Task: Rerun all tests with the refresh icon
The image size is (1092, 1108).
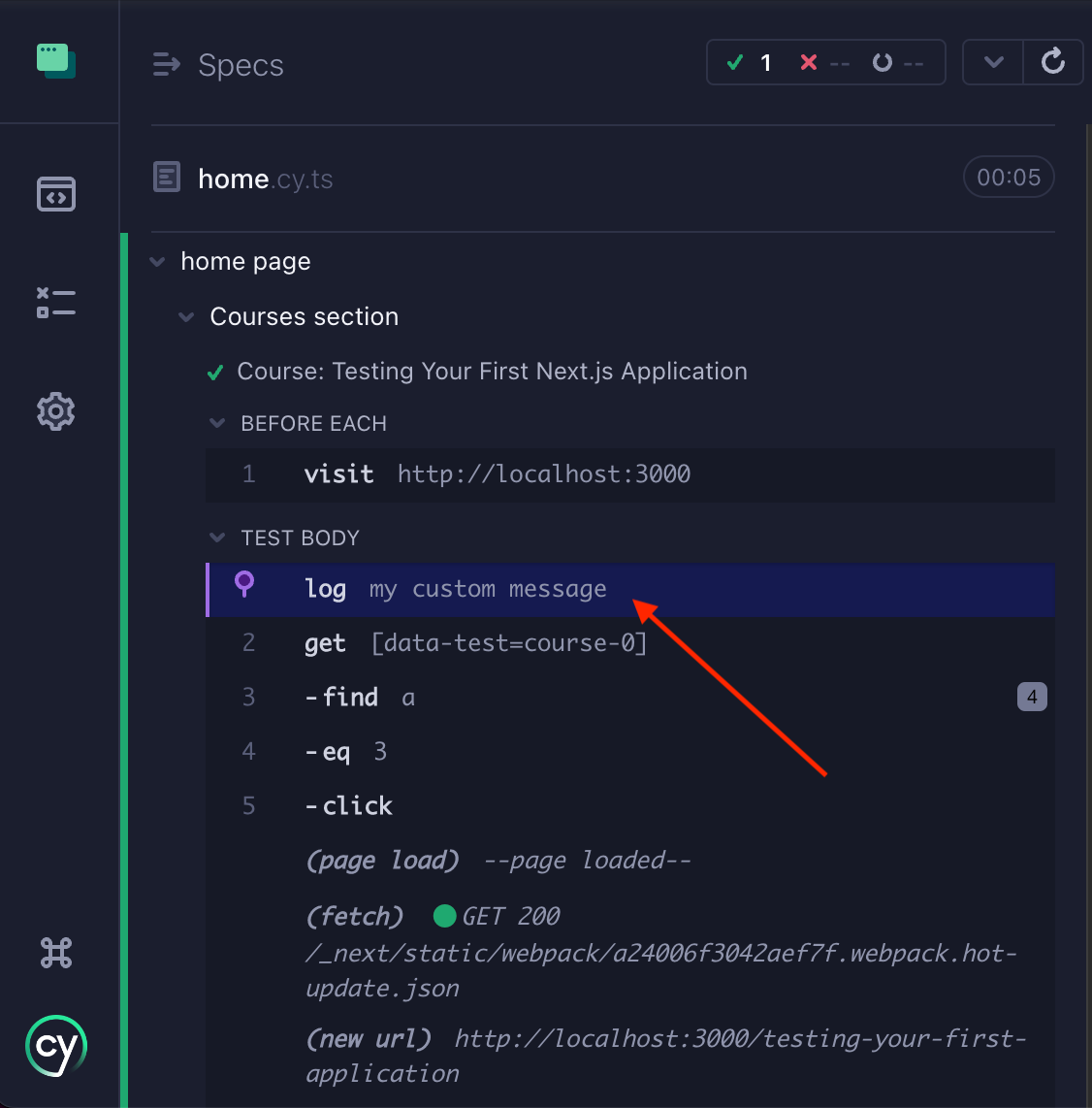Action: (x=1053, y=61)
